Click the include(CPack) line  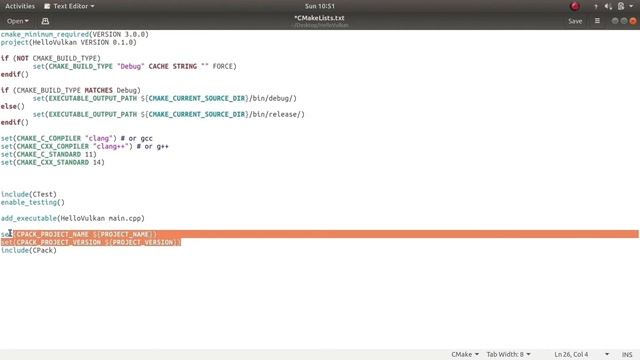click(x=29, y=250)
